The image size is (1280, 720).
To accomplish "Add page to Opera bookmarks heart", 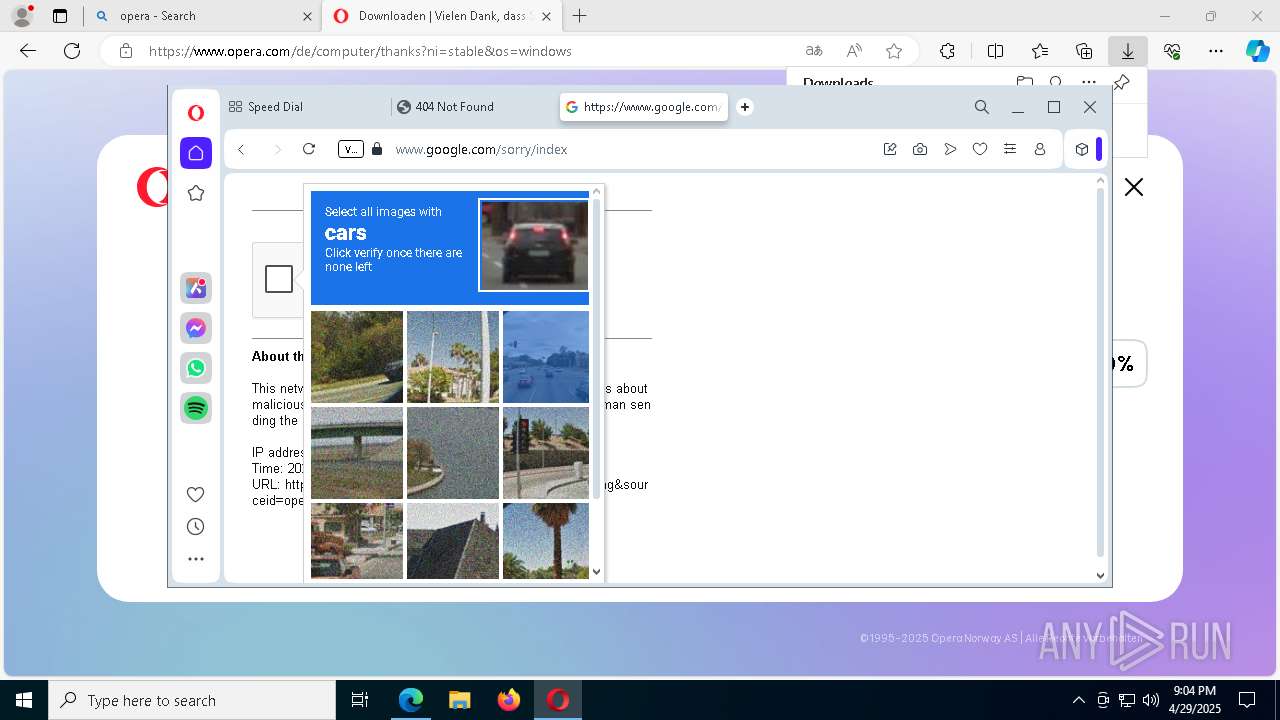I will [980, 149].
